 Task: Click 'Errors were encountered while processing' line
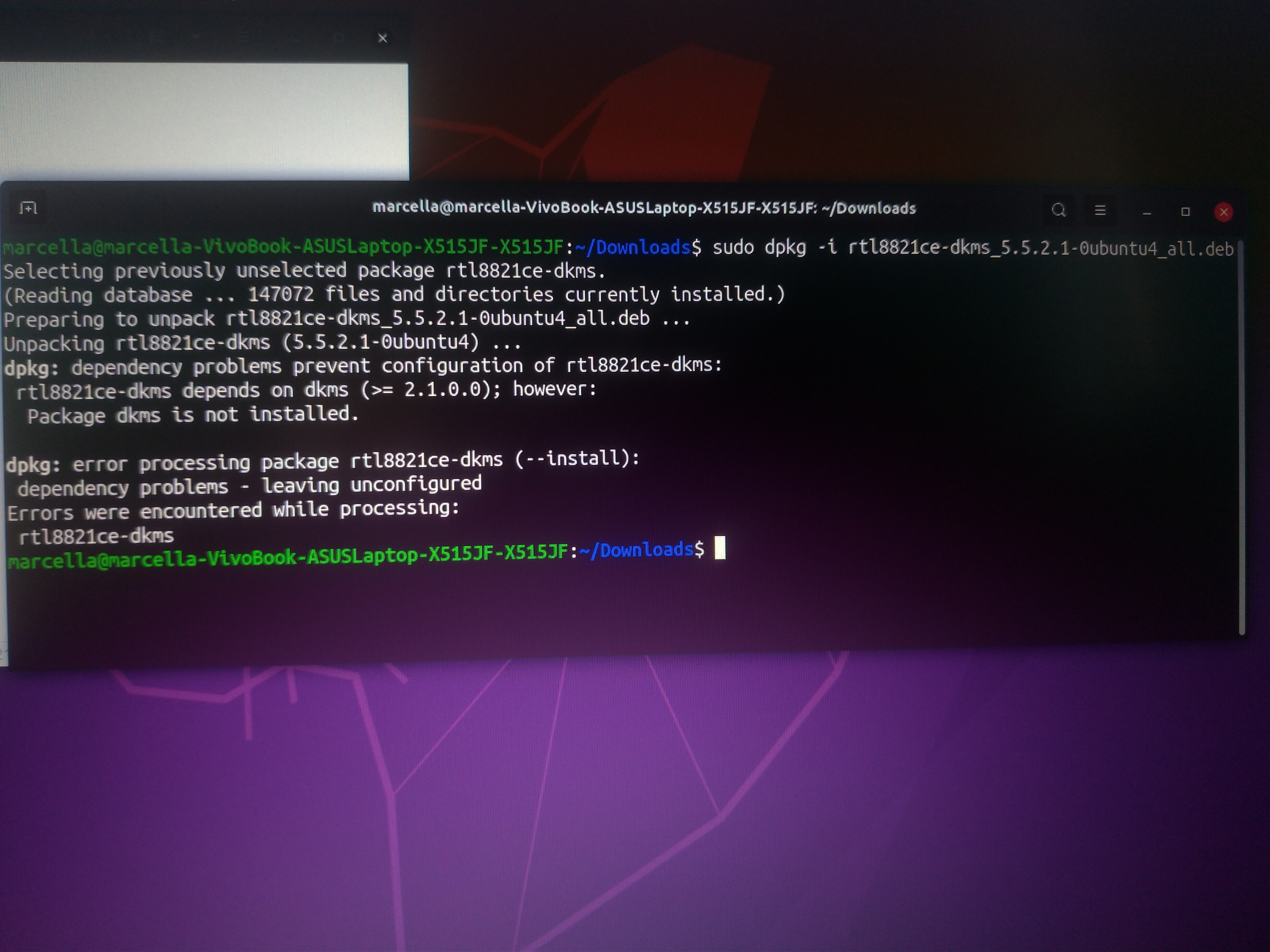(233, 510)
